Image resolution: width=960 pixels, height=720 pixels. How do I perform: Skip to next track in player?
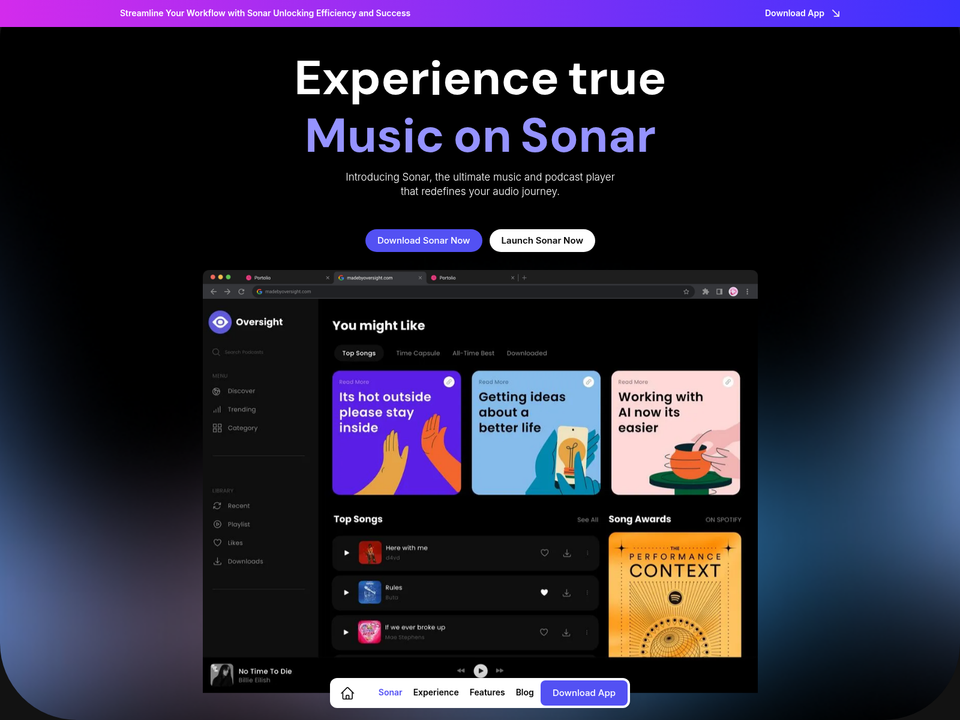pos(500,671)
